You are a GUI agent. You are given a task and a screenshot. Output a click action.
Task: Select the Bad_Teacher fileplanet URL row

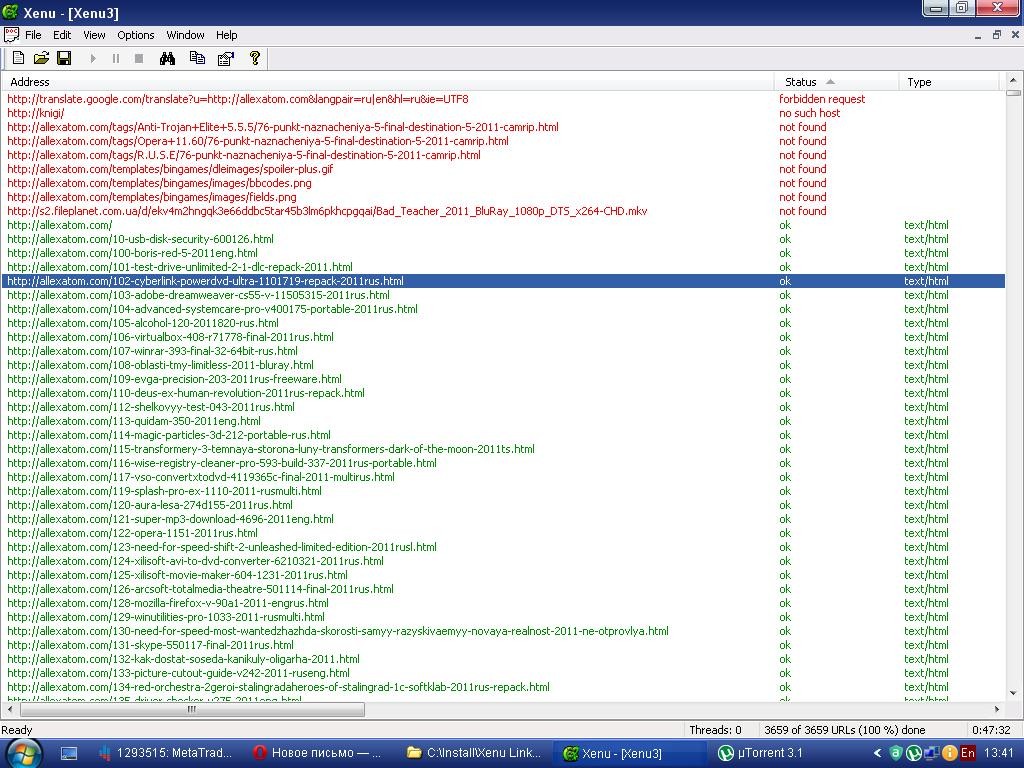[x=503, y=211]
